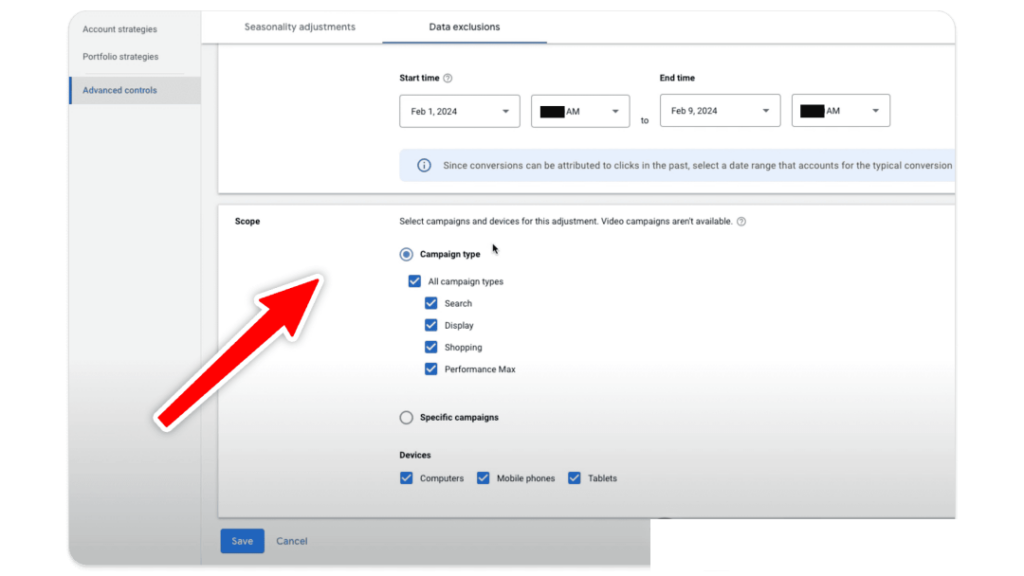Image resolution: width=1024 pixels, height=576 pixels.
Task: Open the Feb 1, 2024 start date dropdown
Action: (459, 111)
